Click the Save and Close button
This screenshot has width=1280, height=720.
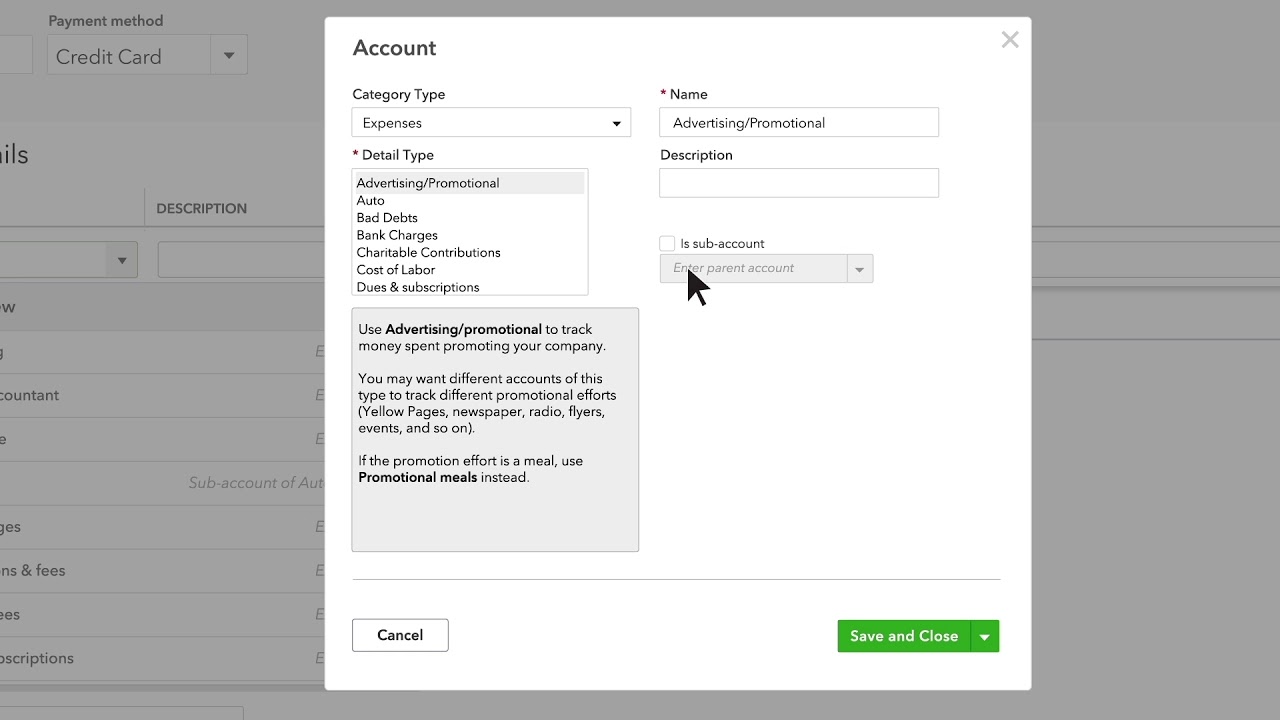(903, 636)
